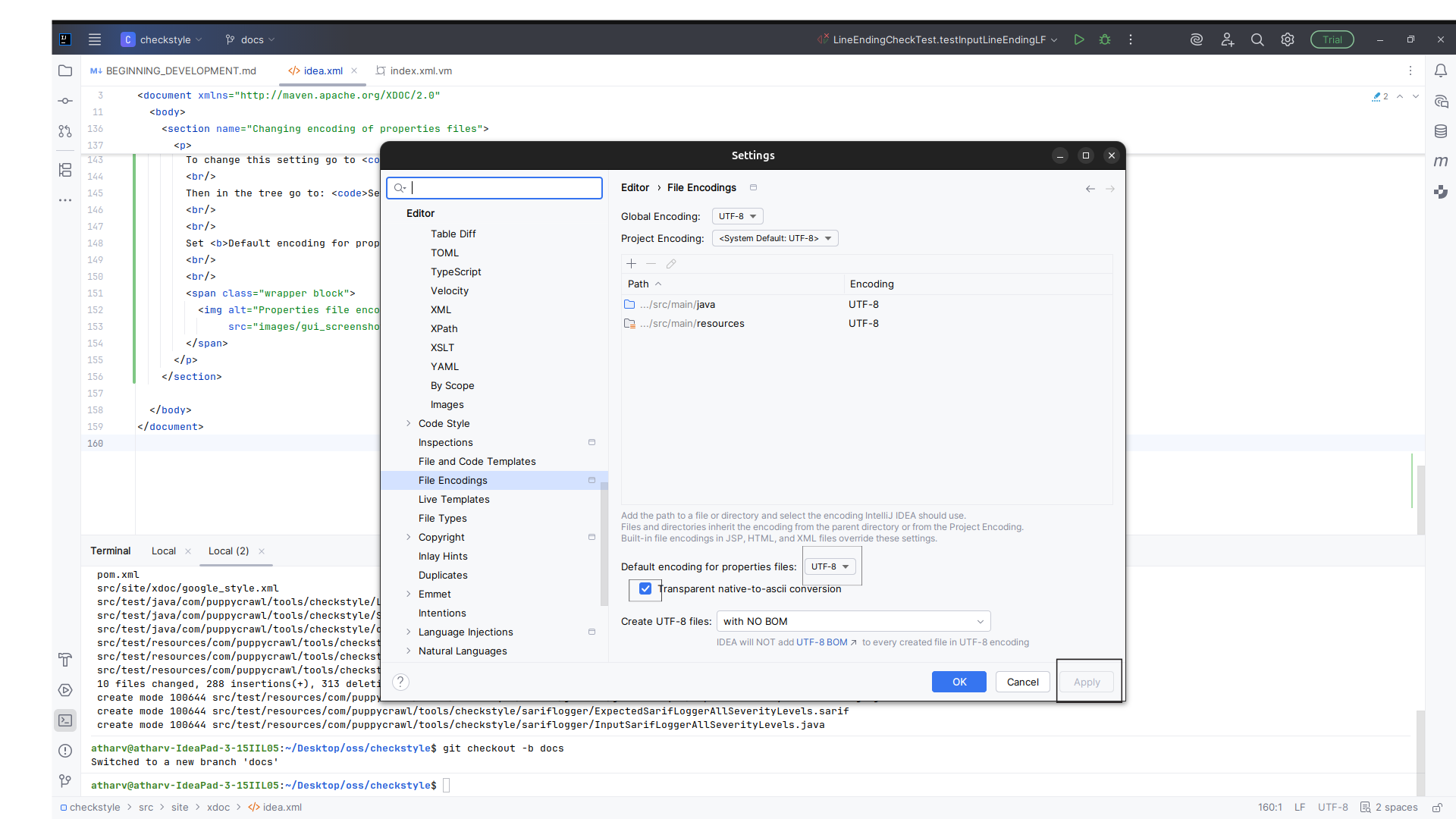Open the Global Encoding dropdown
The width and height of the screenshot is (1456, 819).
(736, 216)
